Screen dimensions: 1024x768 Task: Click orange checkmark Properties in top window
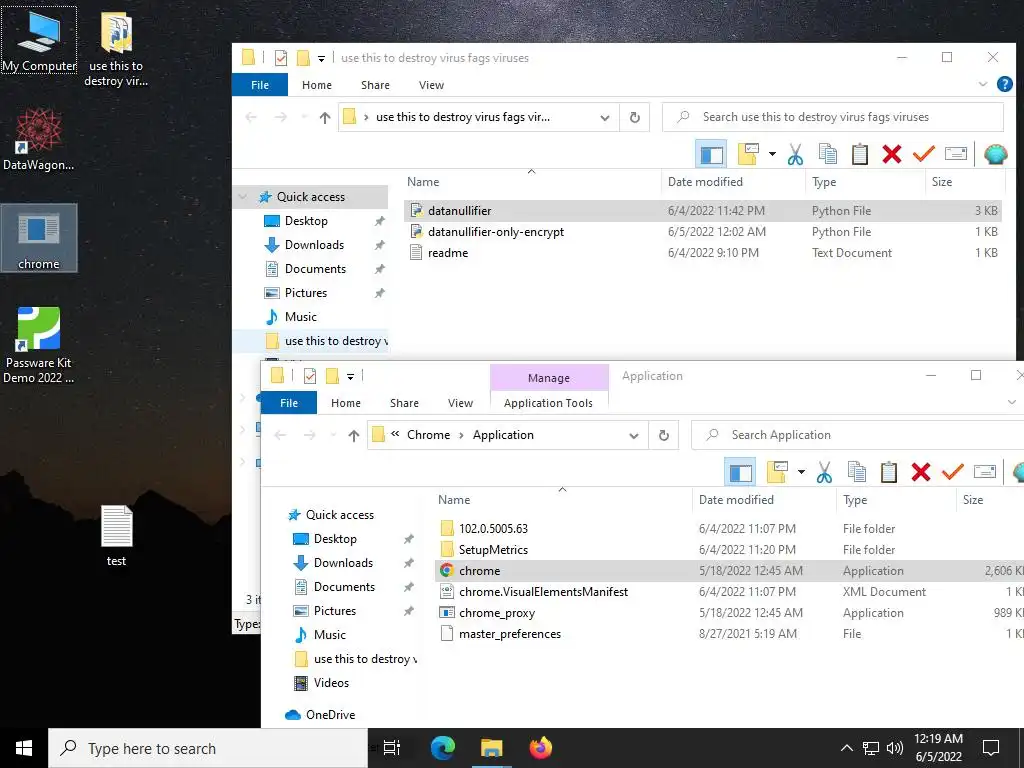click(x=923, y=155)
